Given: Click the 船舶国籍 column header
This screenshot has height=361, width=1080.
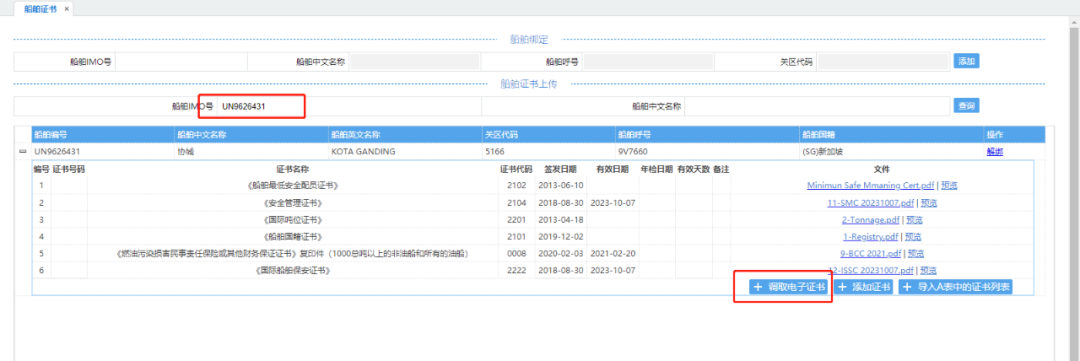Looking at the screenshot, I should click(891, 134).
